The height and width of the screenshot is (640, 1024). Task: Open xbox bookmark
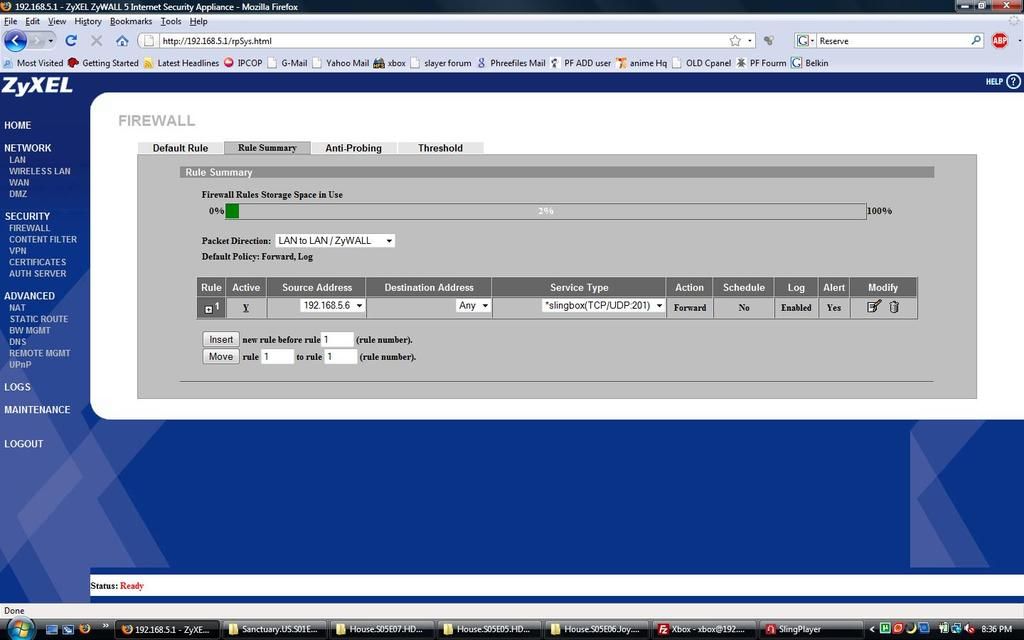[x=389, y=63]
